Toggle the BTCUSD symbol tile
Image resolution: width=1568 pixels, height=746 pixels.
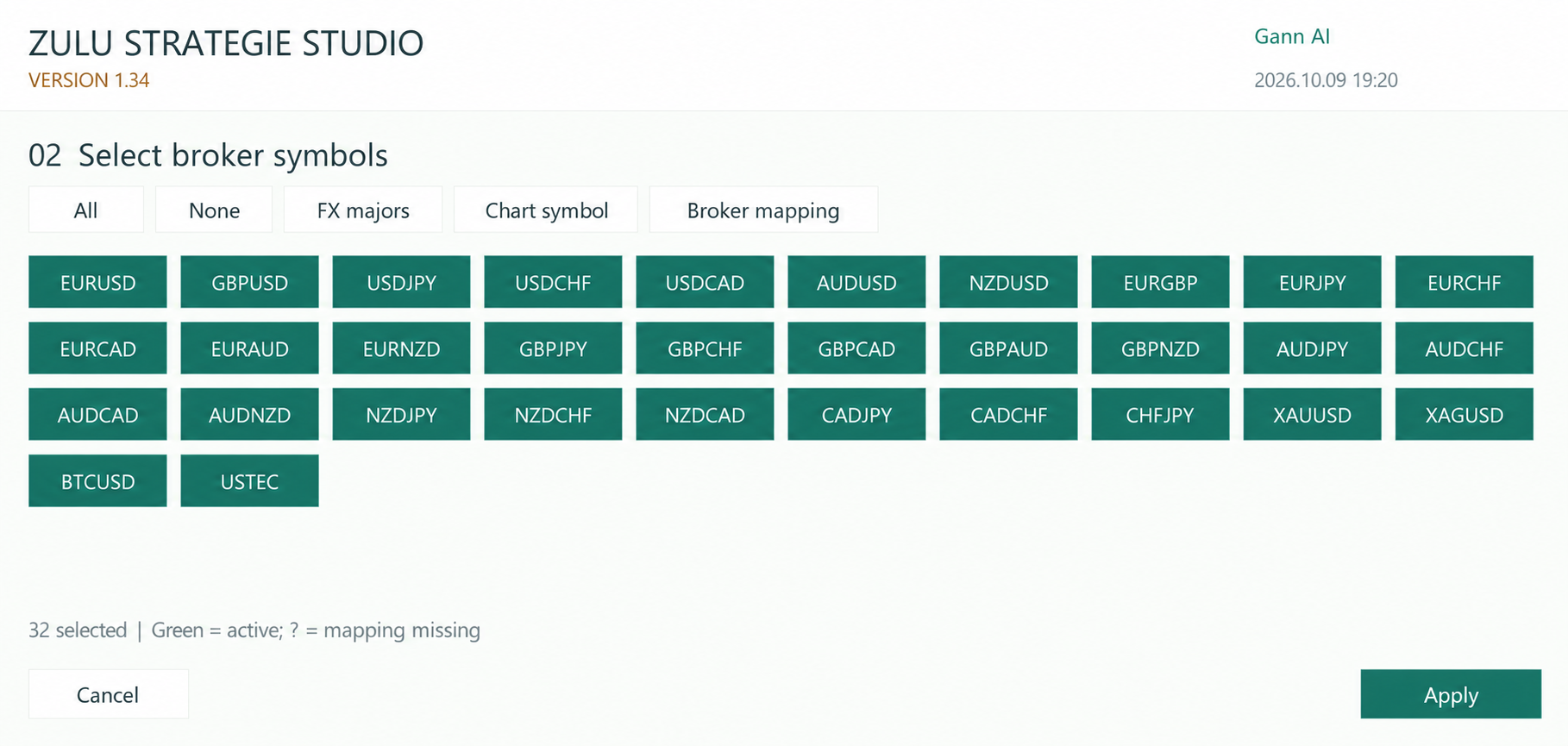click(x=97, y=481)
